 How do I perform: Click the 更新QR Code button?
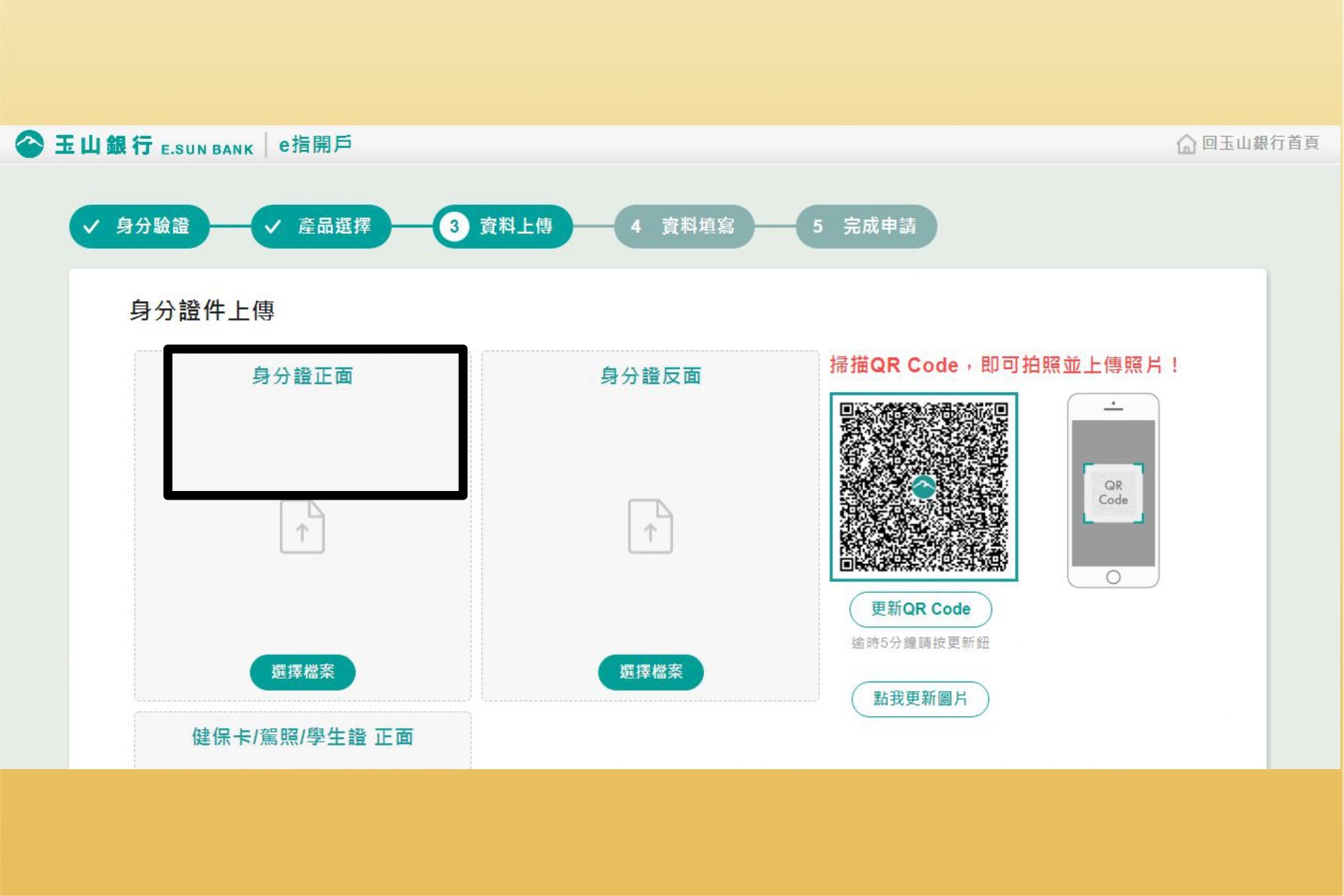pos(920,609)
